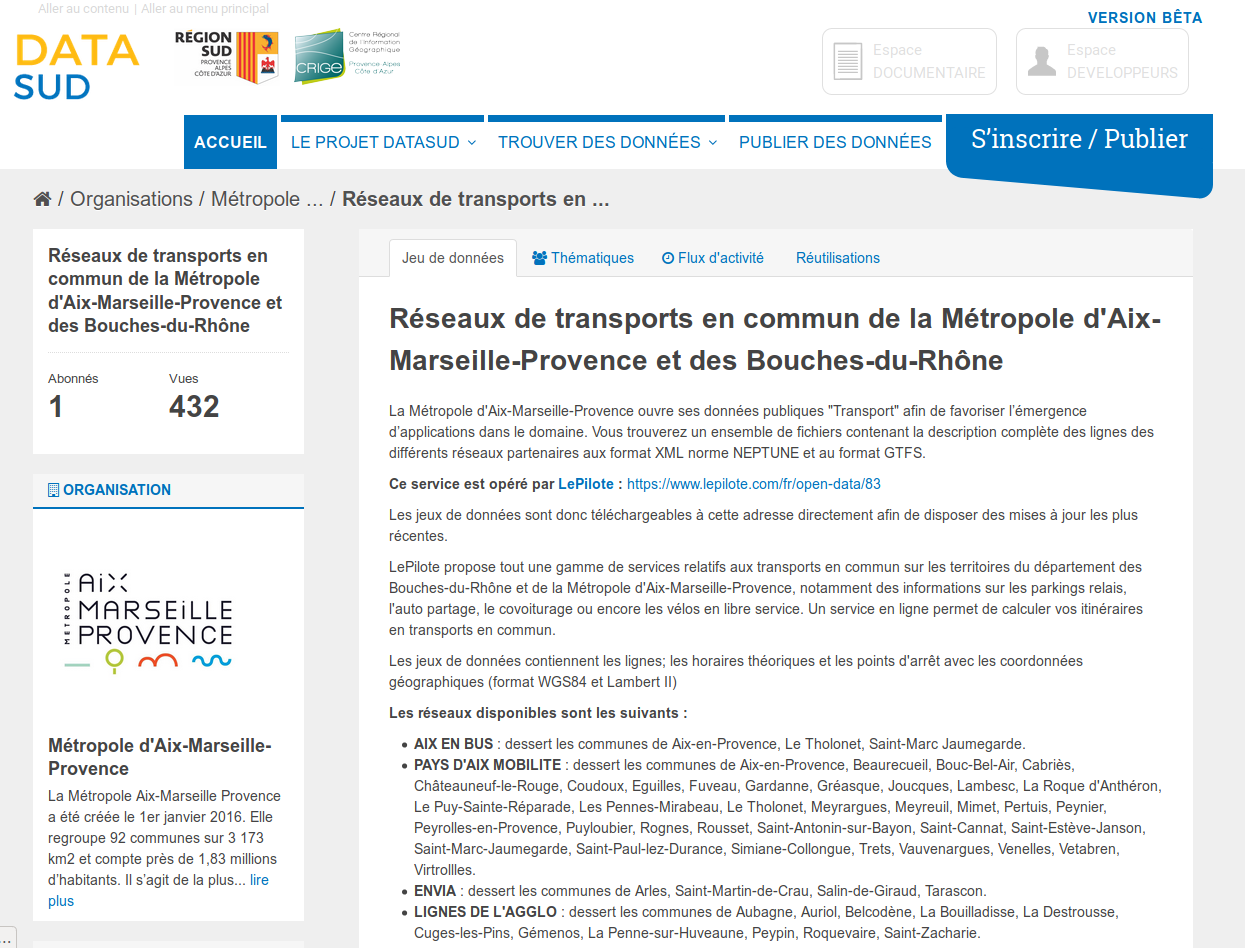Select the Jeu de données tab
This screenshot has height=948, width=1245.
[453, 258]
